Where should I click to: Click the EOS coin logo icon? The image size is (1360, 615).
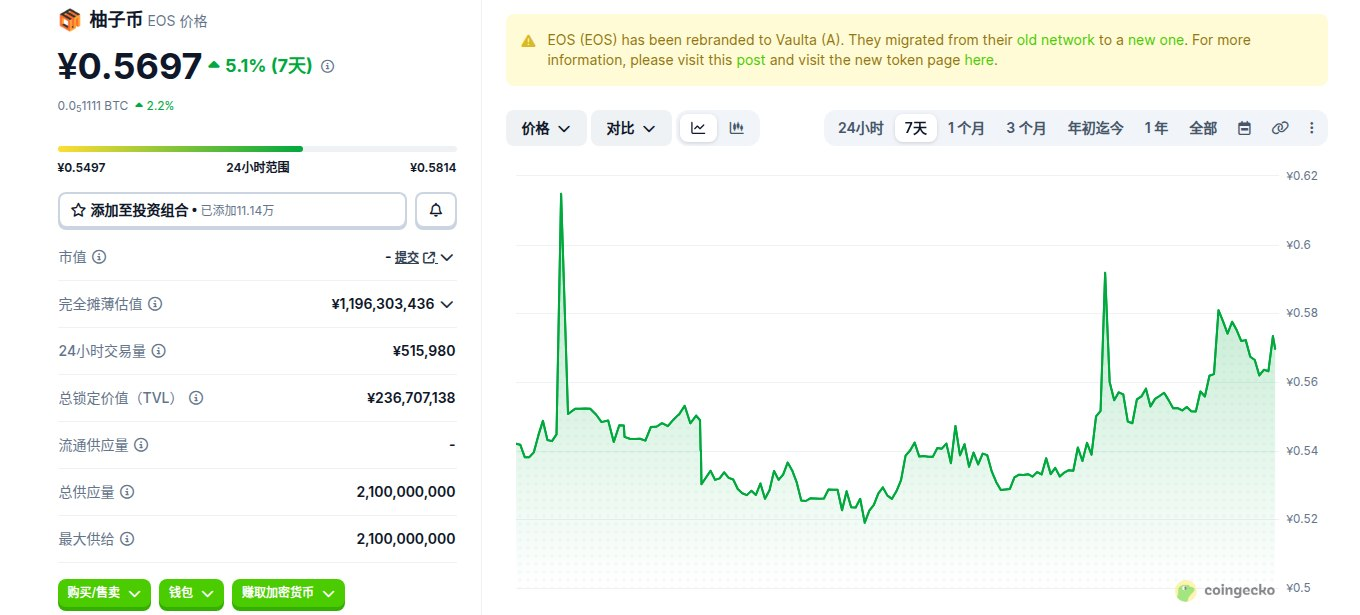point(69,19)
